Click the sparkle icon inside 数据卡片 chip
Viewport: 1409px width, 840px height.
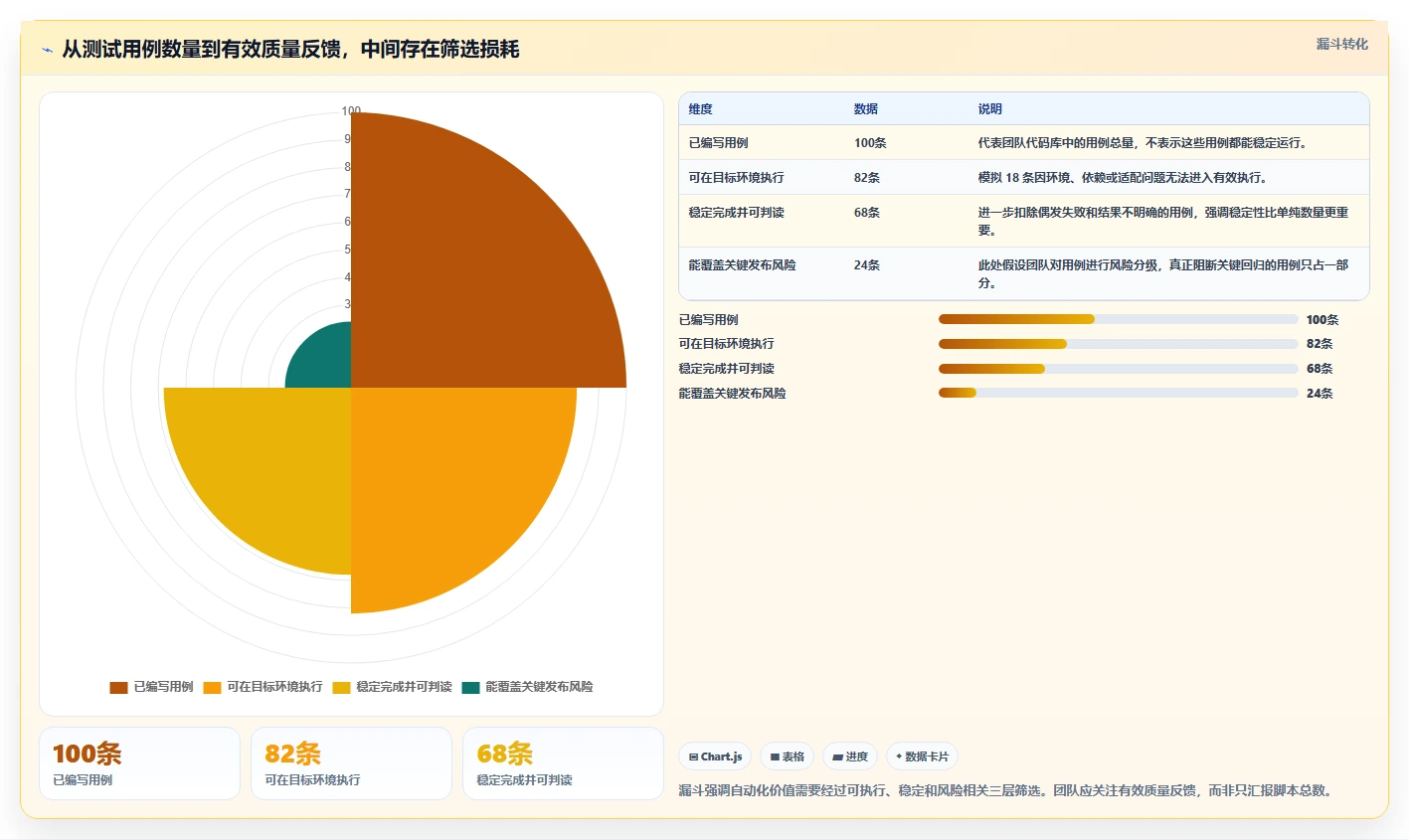pyautogui.click(x=899, y=756)
